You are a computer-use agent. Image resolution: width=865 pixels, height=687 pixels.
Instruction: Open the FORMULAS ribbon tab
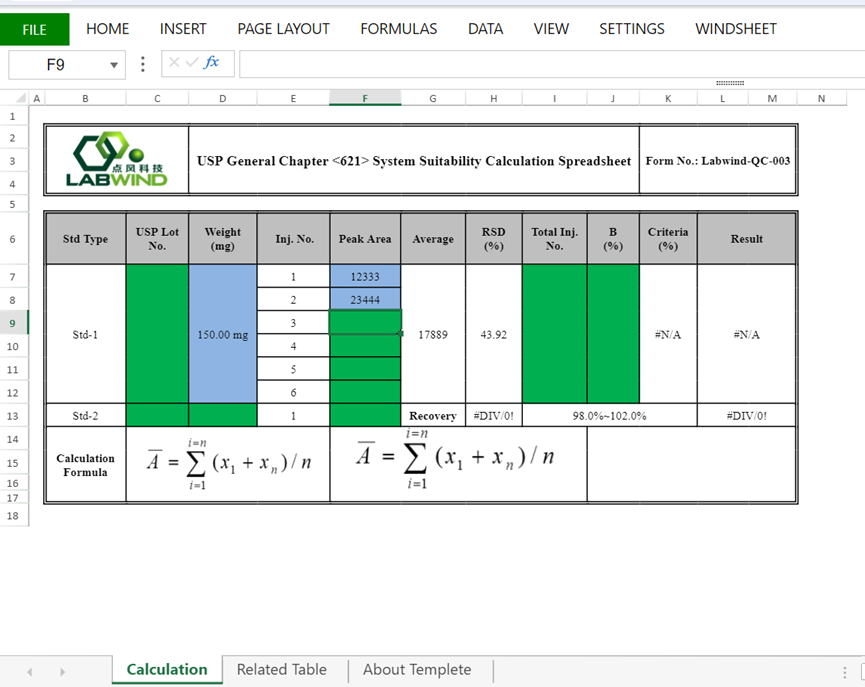pyautogui.click(x=398, y=29)
